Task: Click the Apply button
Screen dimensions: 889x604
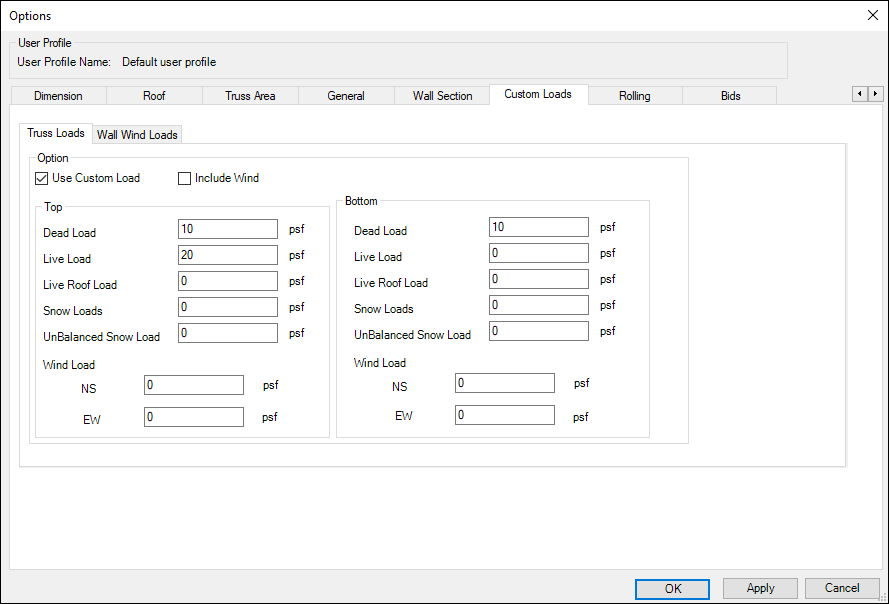Action: (x=760, y=588)
